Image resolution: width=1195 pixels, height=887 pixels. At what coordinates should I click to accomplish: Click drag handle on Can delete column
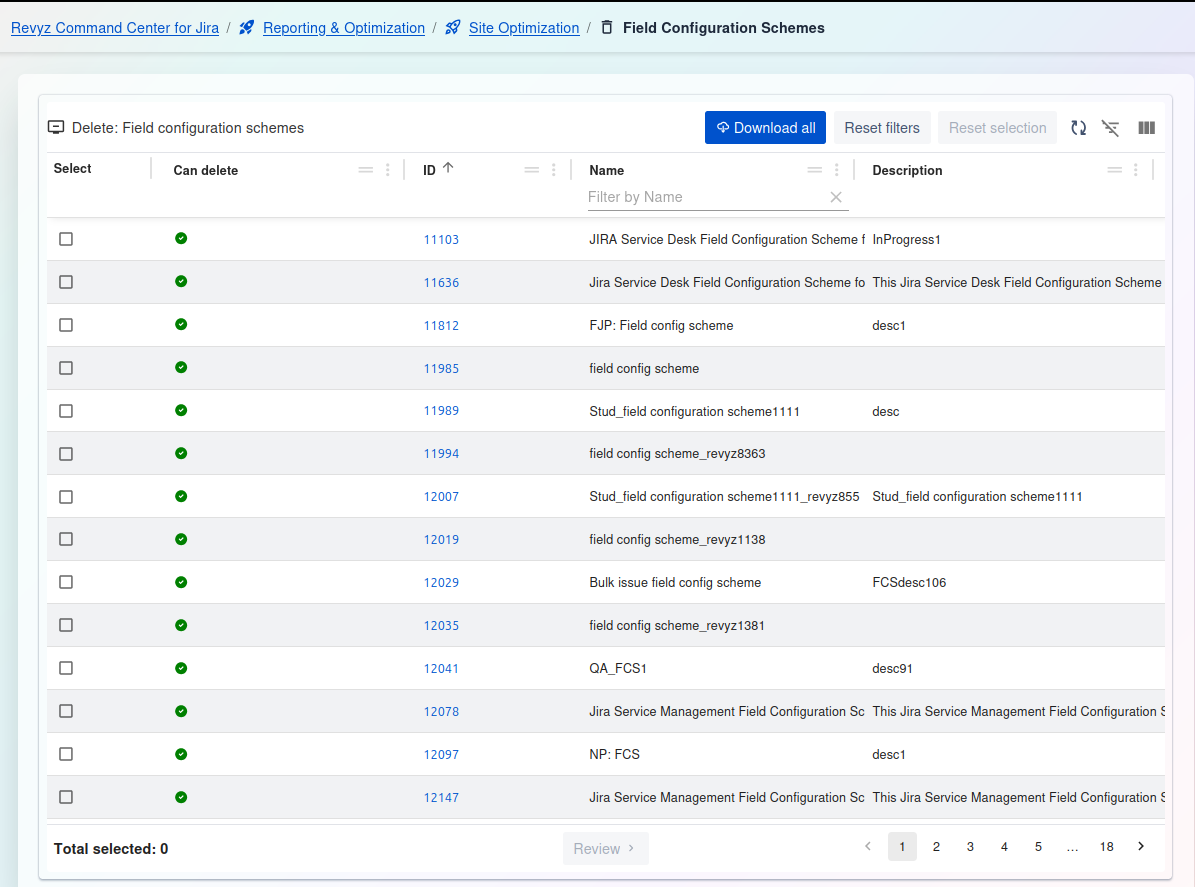click(x=366, y=170)
